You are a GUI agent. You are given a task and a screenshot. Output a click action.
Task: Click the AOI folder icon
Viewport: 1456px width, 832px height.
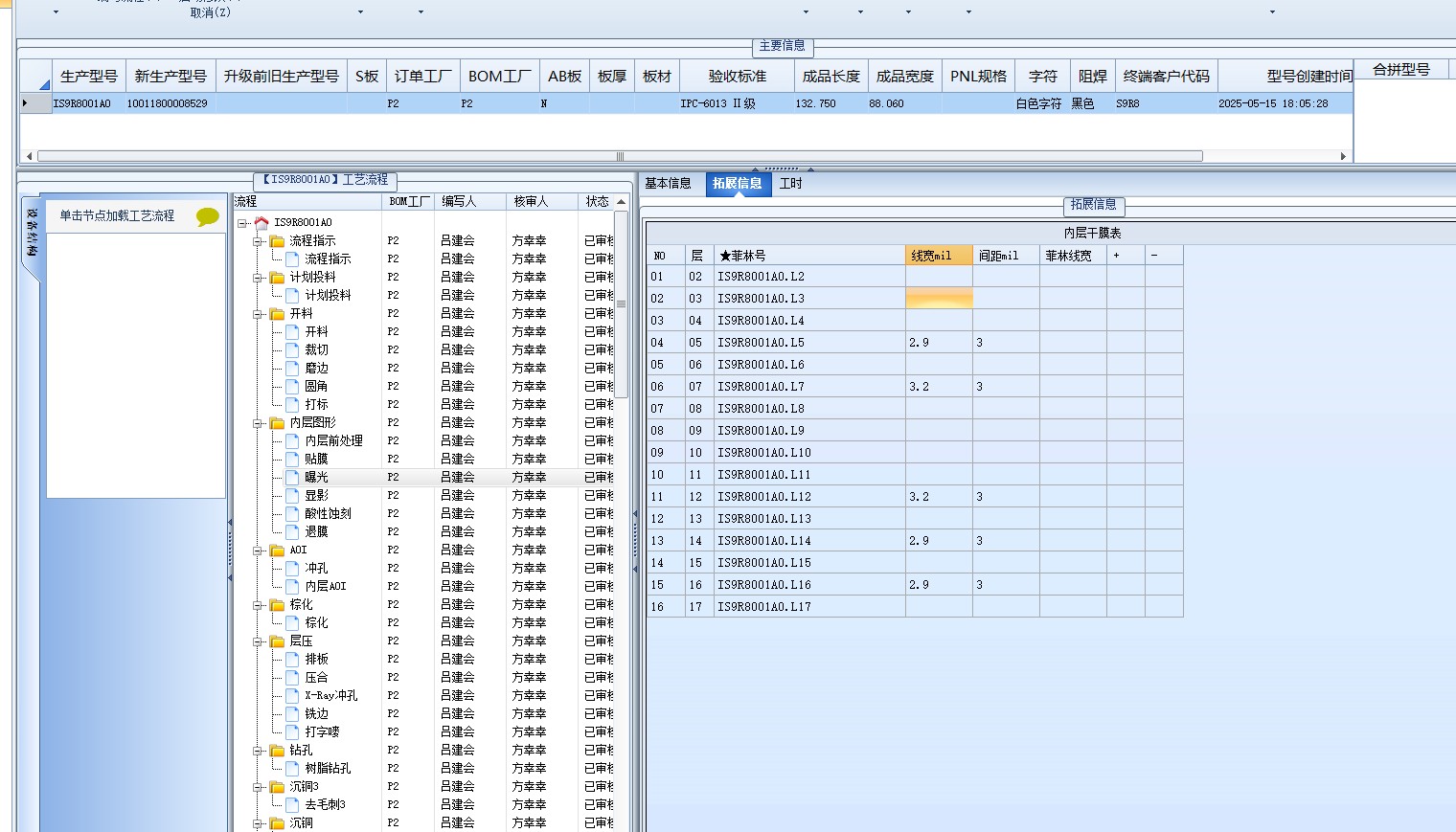[x=277, y=550]
